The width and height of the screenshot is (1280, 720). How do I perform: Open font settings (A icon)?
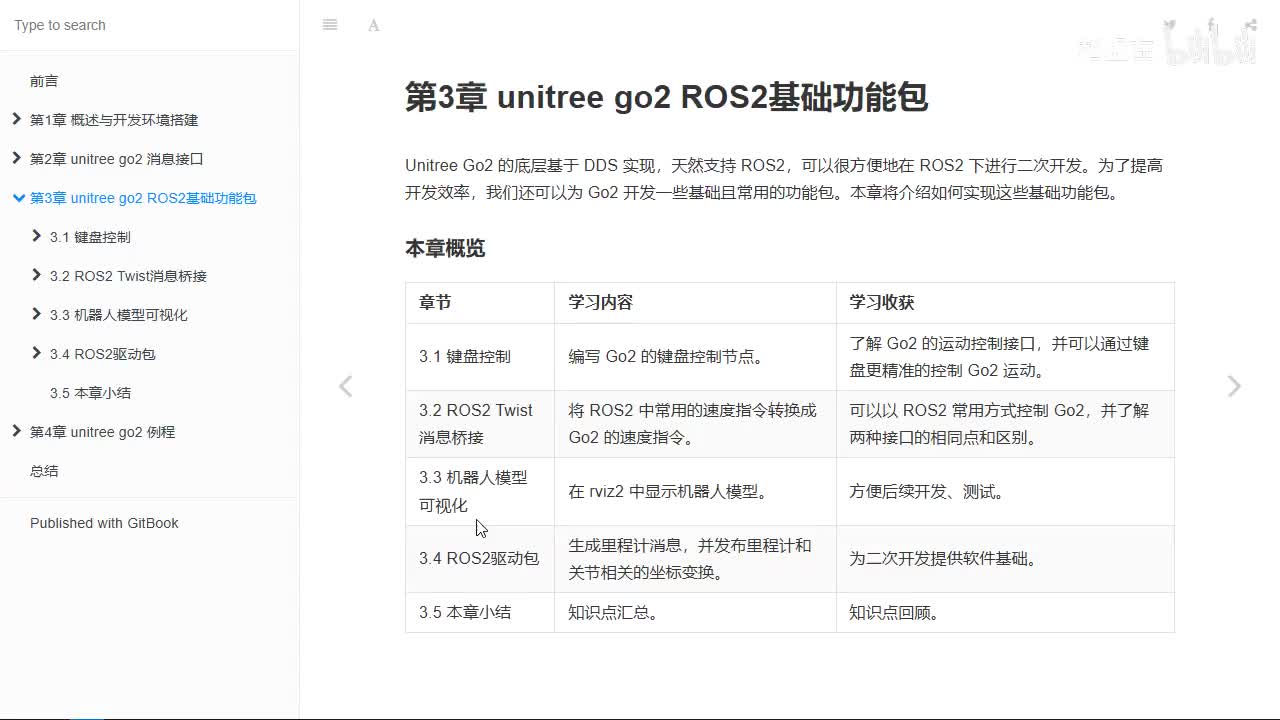(x=373, y=25)
